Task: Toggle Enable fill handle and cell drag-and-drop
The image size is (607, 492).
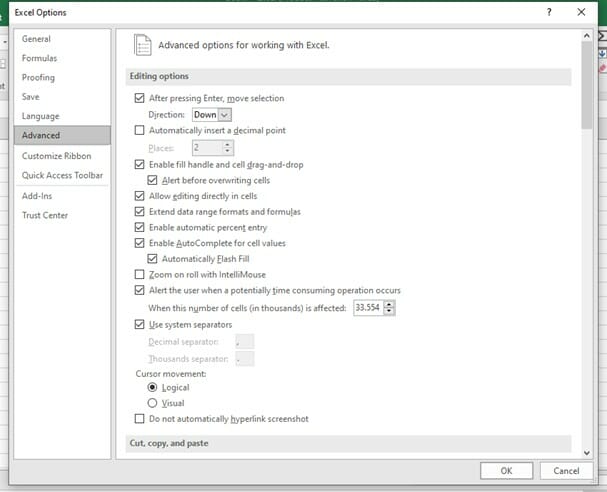Action: (x=139, y=165)
